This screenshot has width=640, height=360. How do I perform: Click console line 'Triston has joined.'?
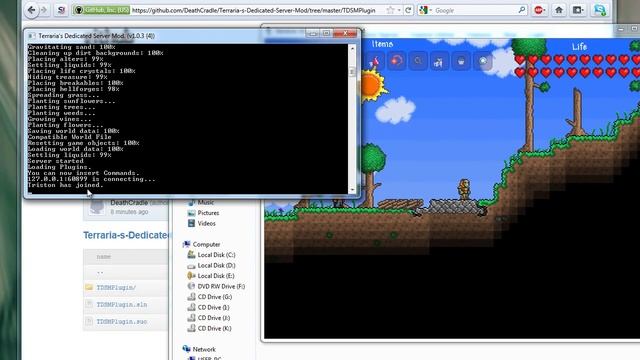[x=66, y=185]
